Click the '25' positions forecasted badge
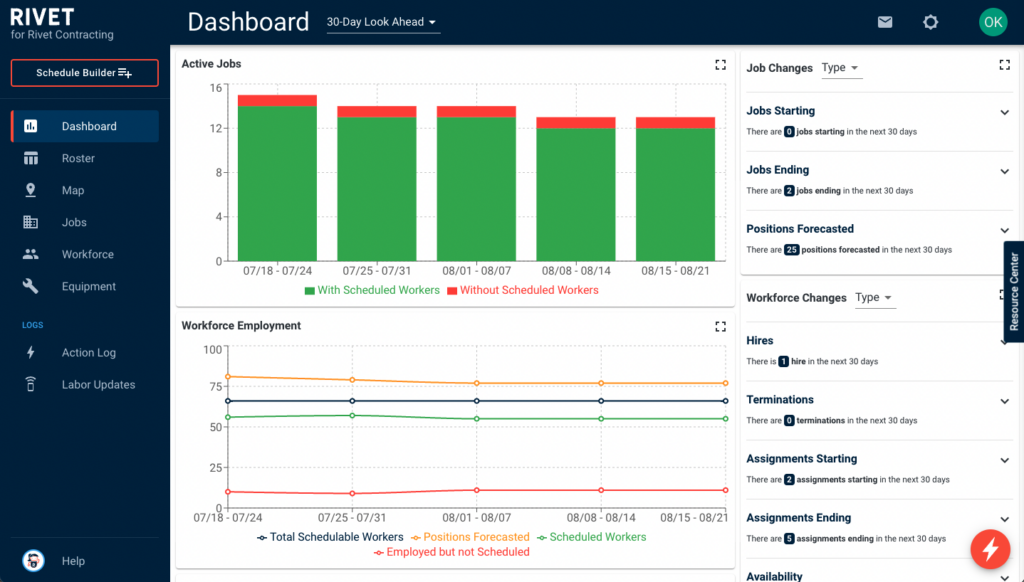The image size is (1024, 582). (x=792, y=250)
